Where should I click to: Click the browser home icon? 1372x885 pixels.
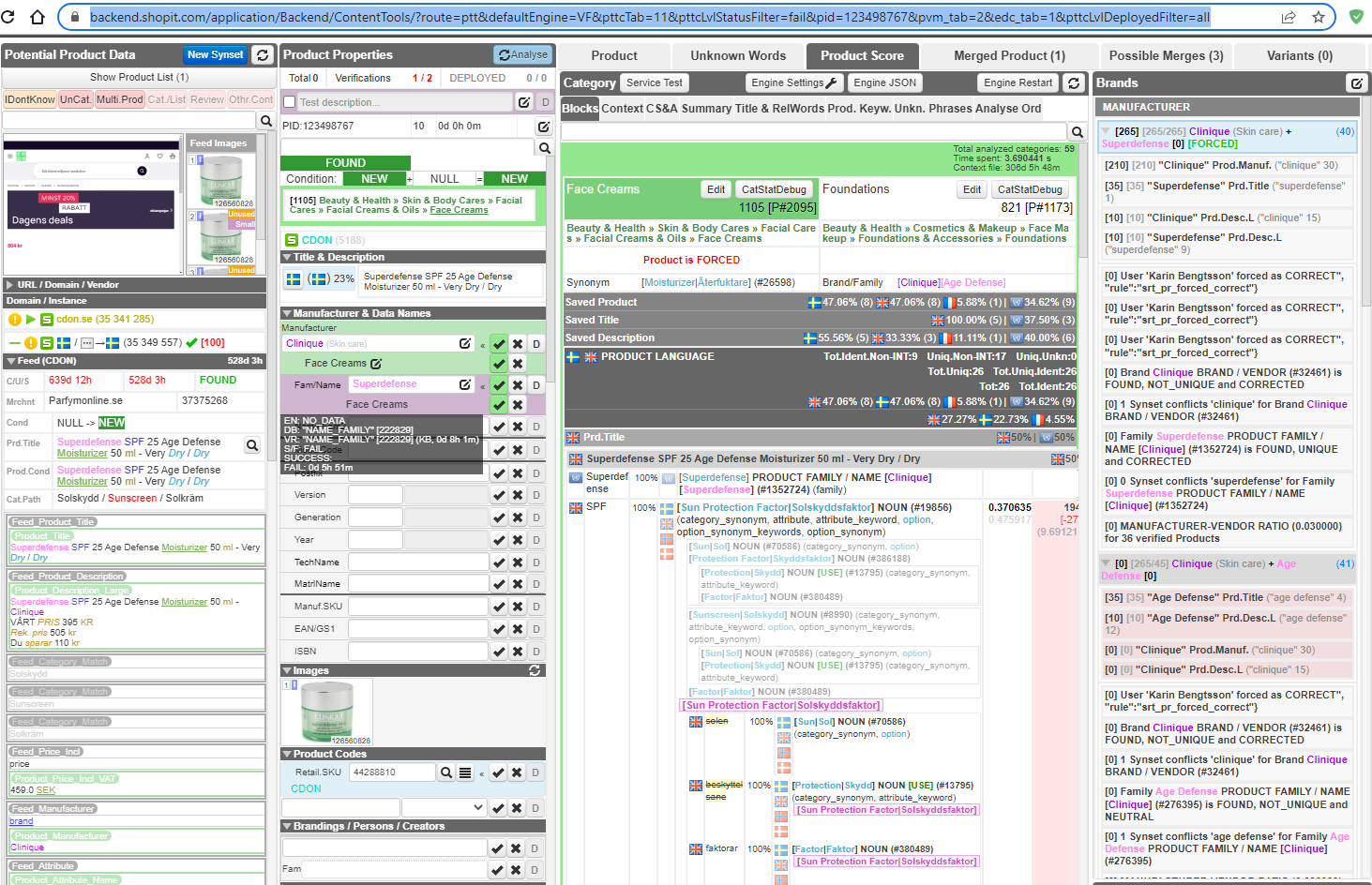click(x=38, y=17)
